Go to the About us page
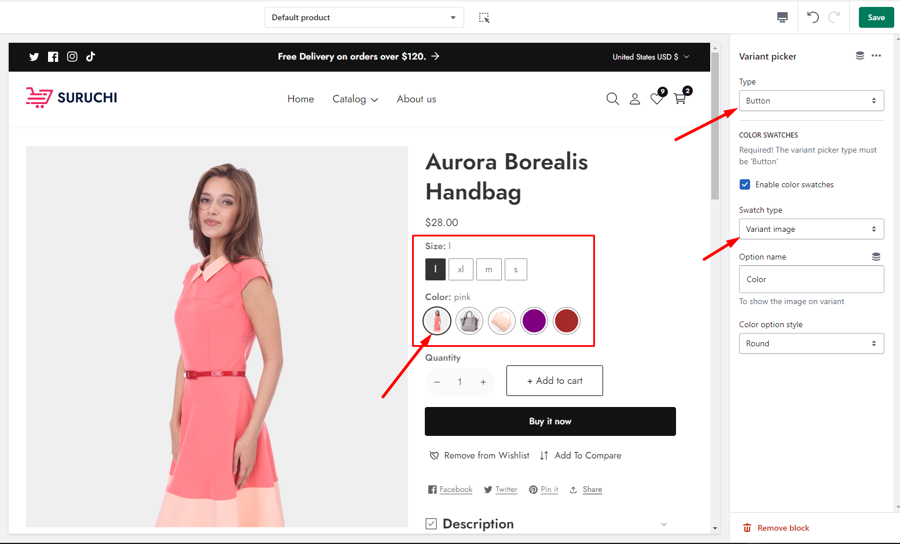Image resolution: width=900 pixels, height=544 pixels. coord(416,99)
